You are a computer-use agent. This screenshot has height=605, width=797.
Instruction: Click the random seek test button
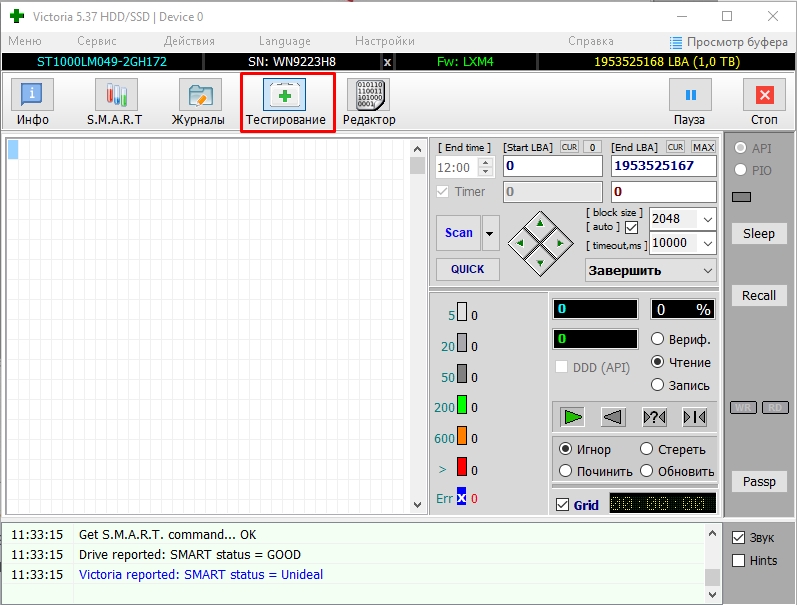tap(654, 417)
